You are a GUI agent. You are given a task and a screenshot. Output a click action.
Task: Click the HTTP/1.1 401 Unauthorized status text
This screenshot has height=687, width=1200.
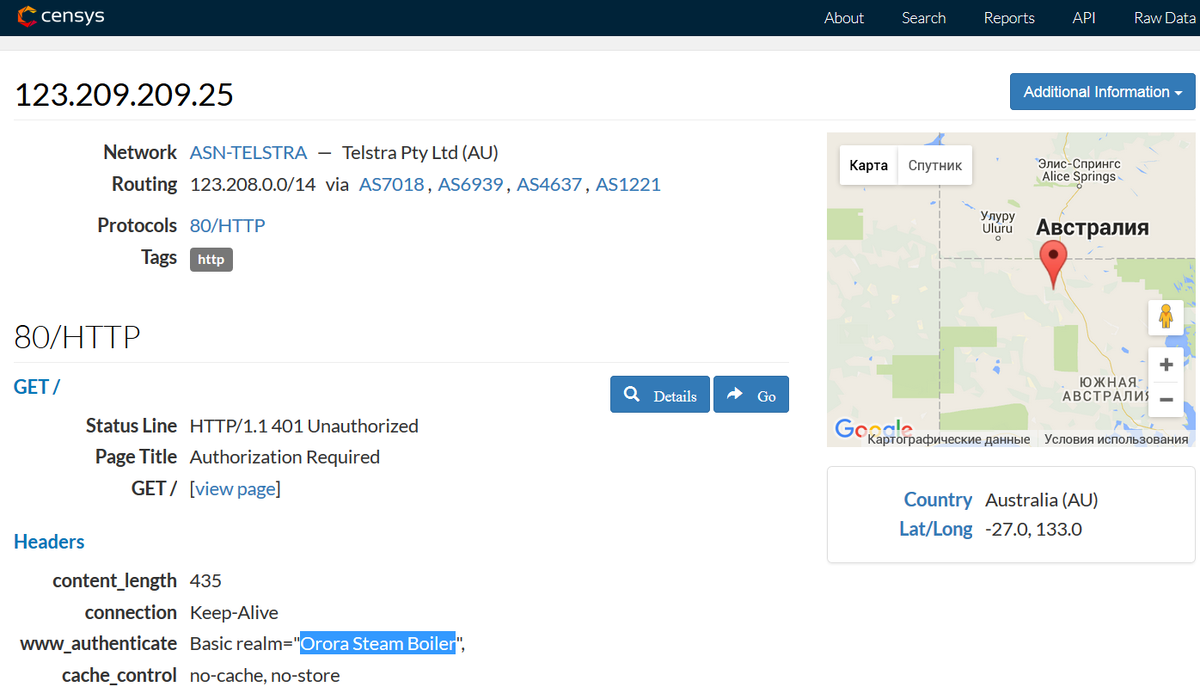(x=304, y=426)
